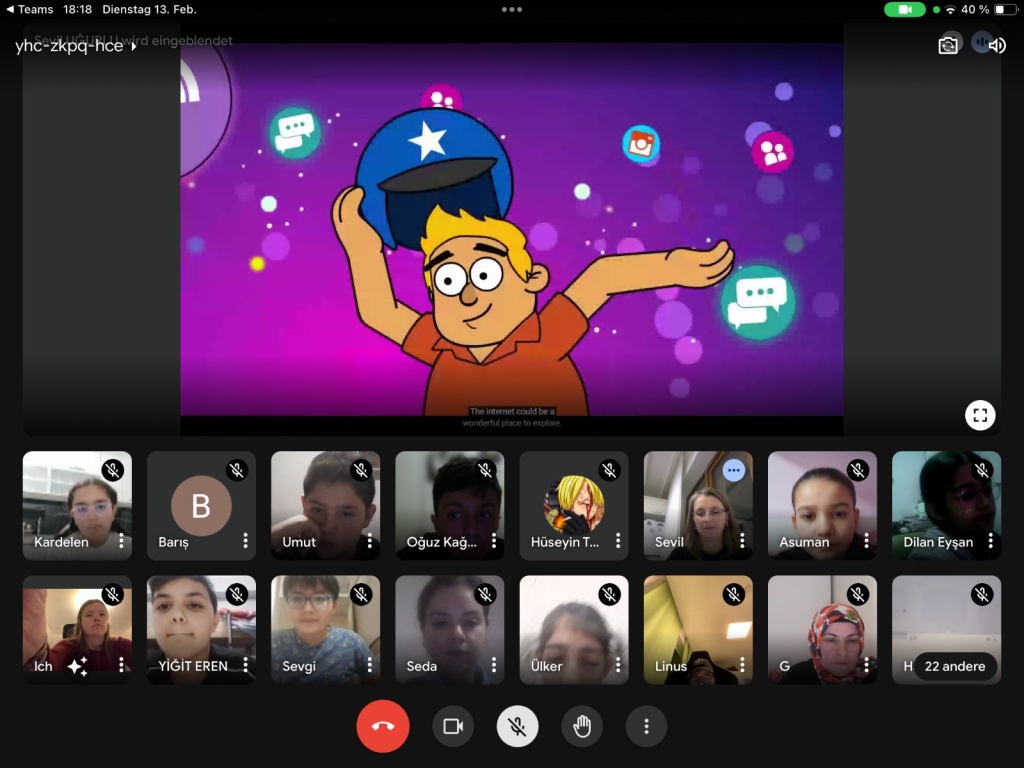
Task: Unmute your microphone in the bottom bar
Action: (517, 726)
